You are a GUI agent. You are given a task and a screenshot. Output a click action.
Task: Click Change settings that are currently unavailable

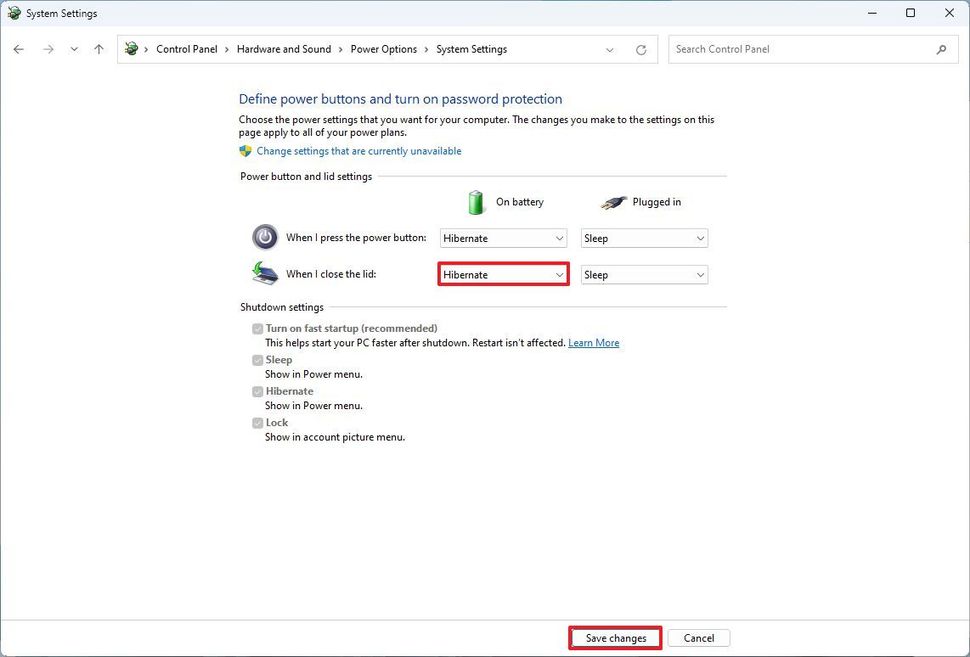359,150
